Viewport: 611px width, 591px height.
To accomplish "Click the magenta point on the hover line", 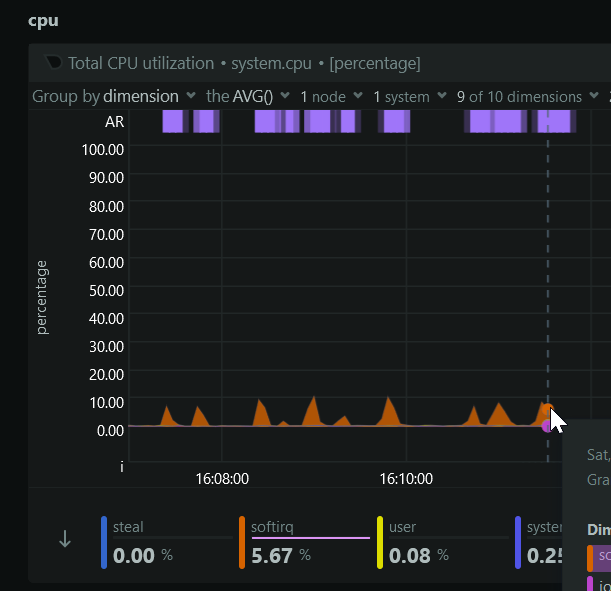I will [547, 426].
